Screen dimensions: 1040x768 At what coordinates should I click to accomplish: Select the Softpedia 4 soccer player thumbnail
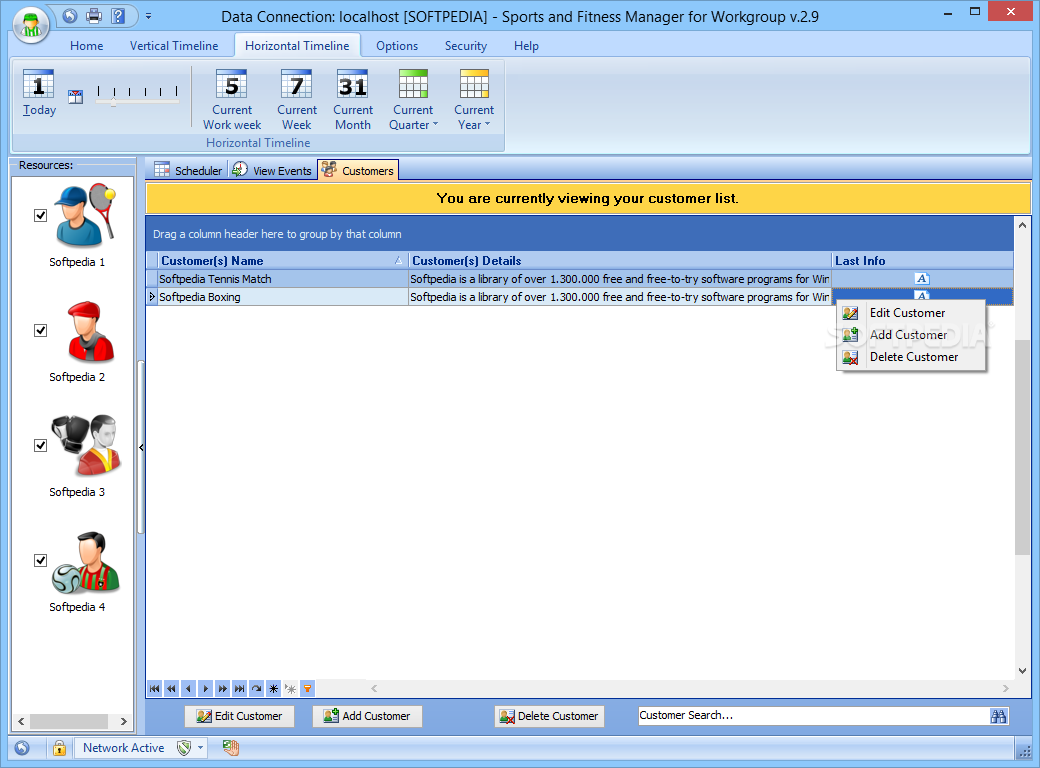[x=86, y=562]
